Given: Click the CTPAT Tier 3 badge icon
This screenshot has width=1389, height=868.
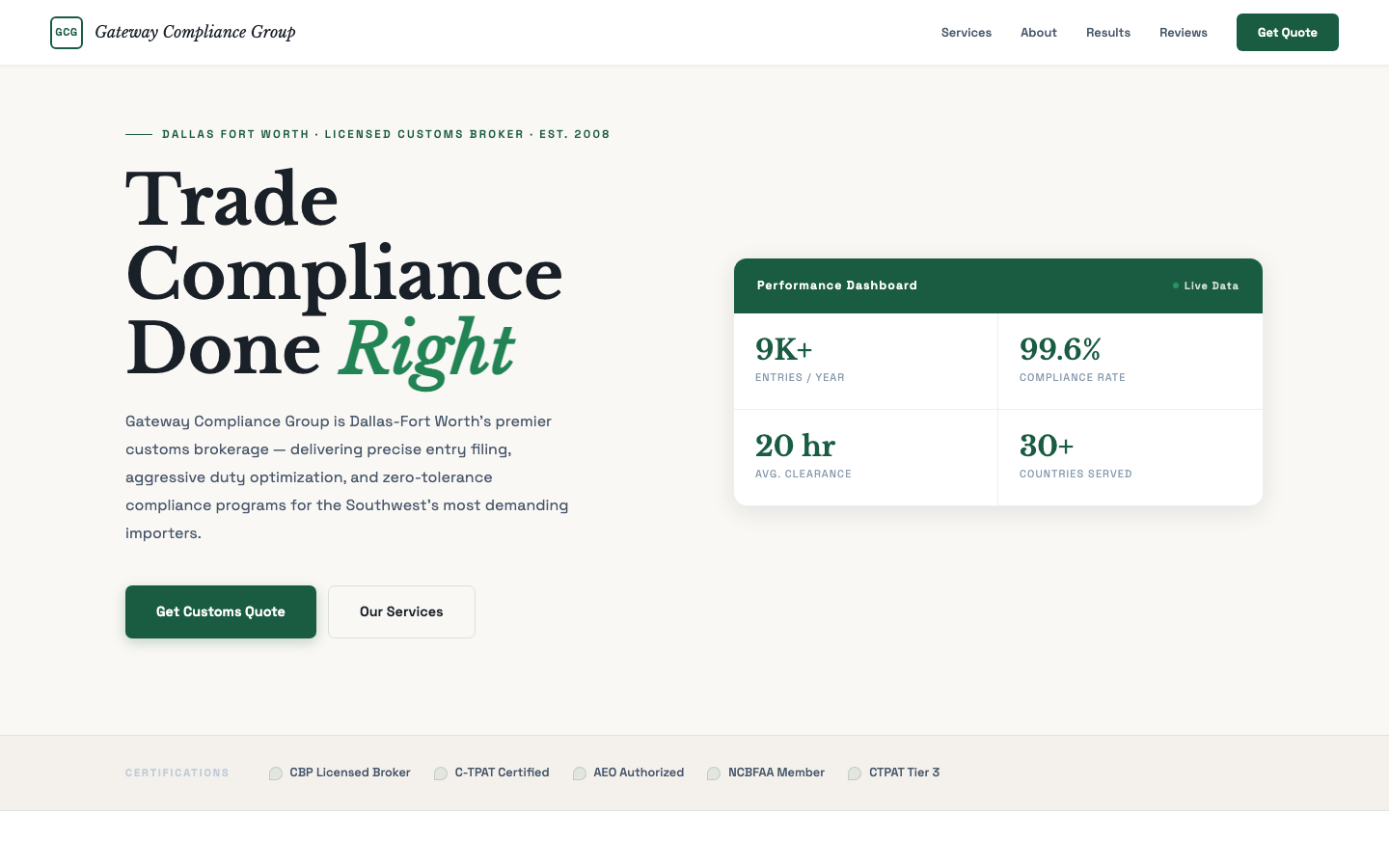Looking at the screenshot, I should pyautogui.click(x=855, y=773).
